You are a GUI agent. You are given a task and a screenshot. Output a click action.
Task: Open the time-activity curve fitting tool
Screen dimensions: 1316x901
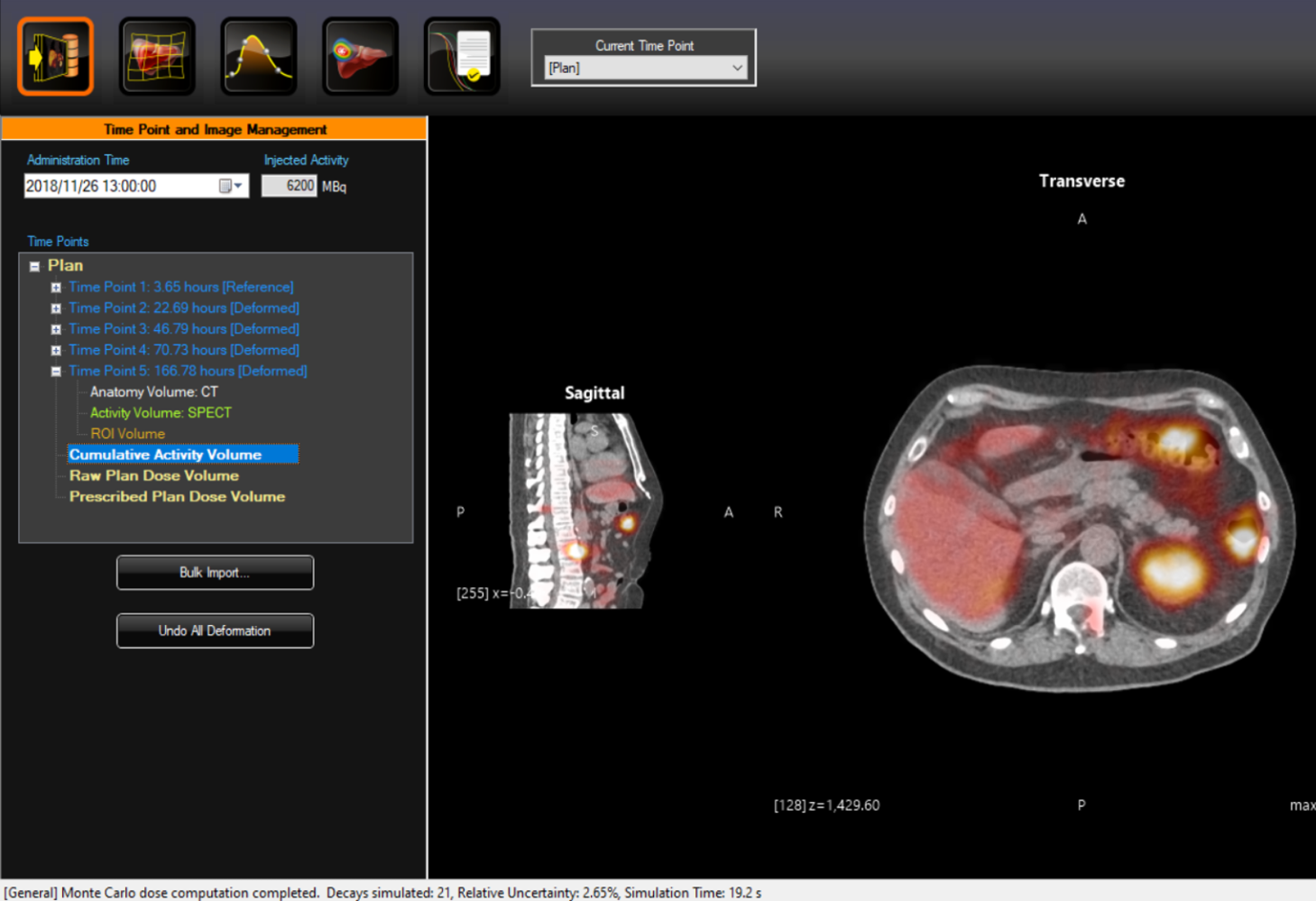259,56
